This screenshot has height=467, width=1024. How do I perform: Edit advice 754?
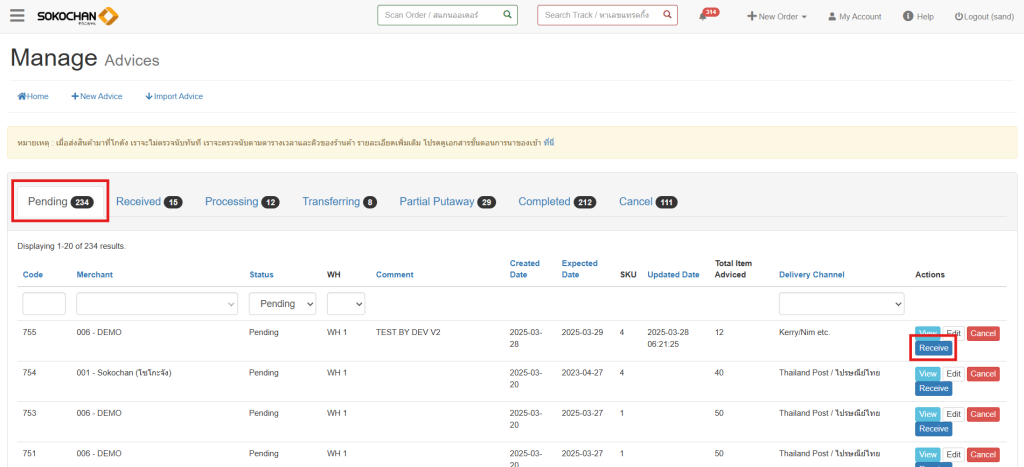pyautogui.click(x=954, y=374)
